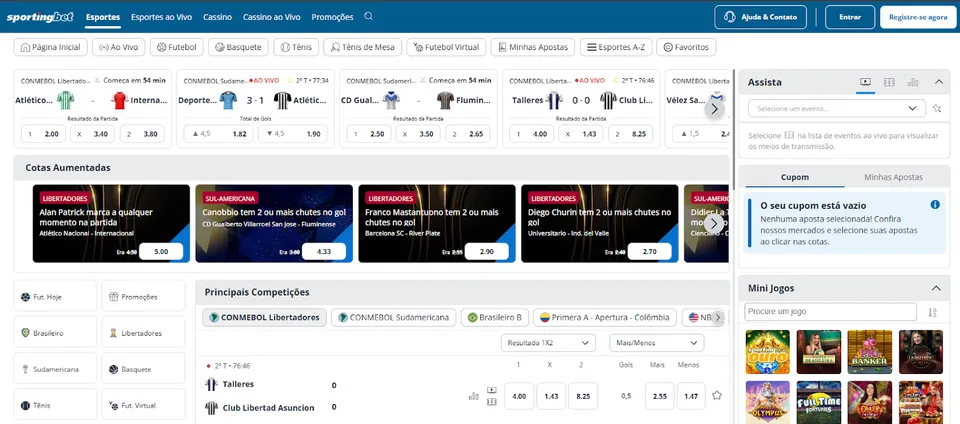Open Basquete sidebar shortcut

point(143,369)
